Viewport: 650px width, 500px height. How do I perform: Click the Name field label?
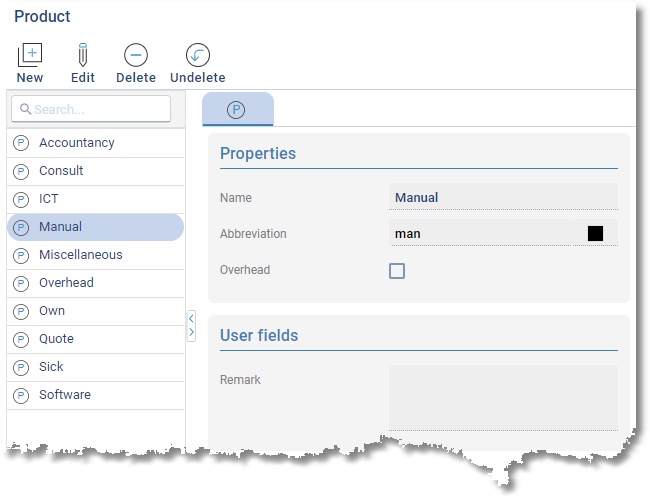coord(235,197)
